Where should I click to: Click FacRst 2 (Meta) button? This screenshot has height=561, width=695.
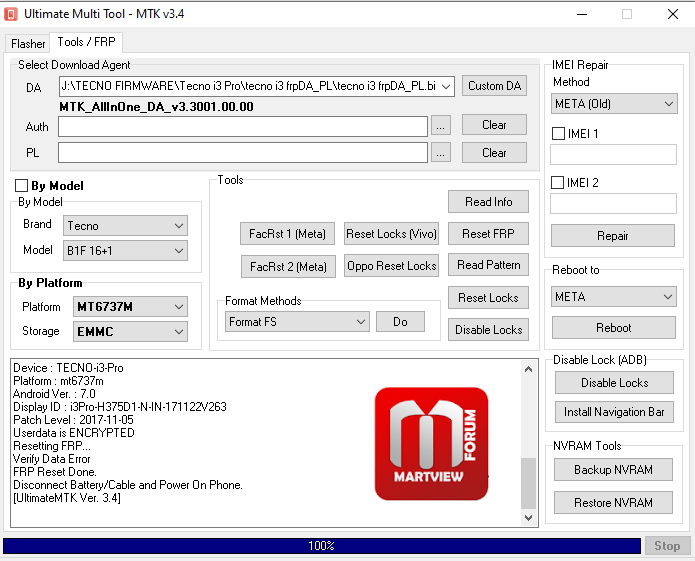(x=288, y=266)
